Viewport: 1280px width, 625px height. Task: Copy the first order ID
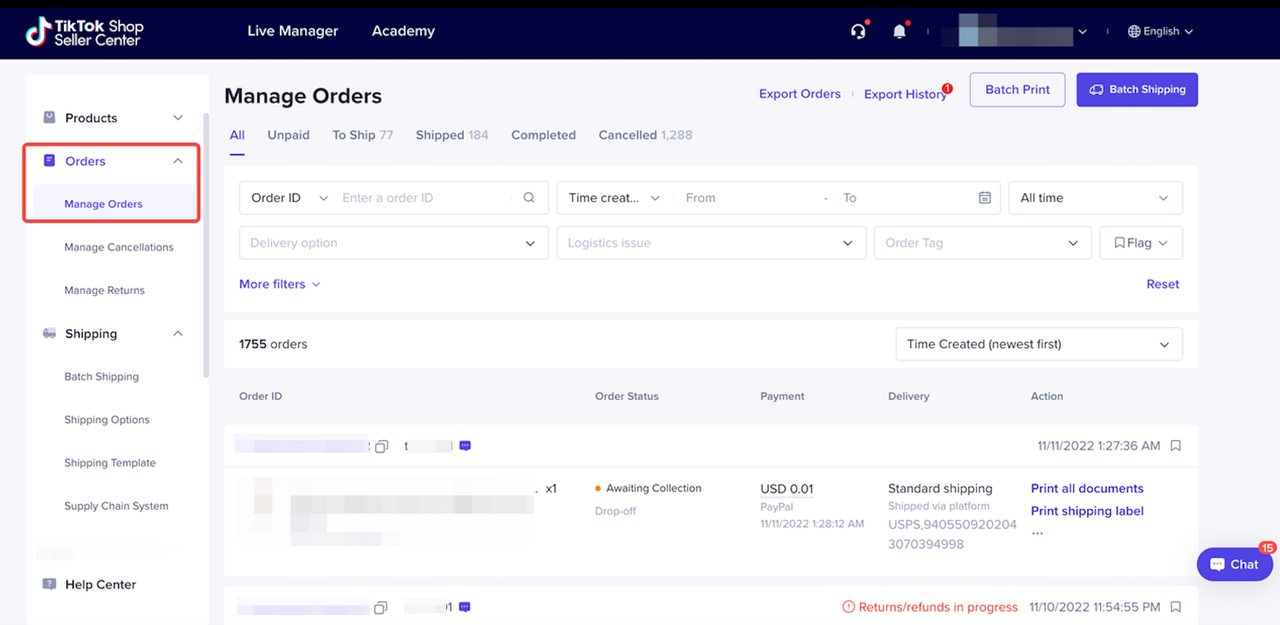[381, 446]
